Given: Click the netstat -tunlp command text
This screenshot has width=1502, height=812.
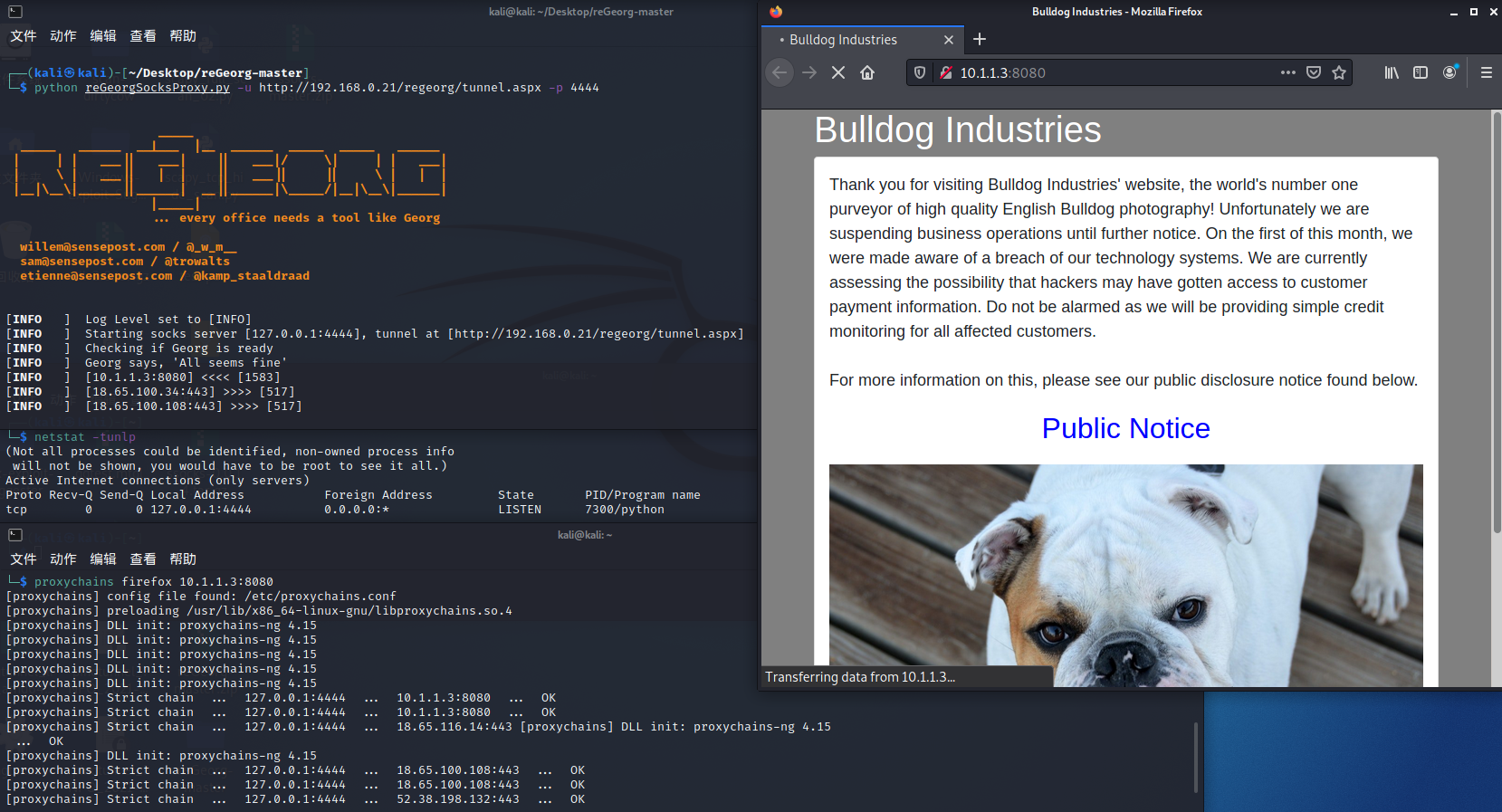Looking at the screenshot, I should 85,437.
